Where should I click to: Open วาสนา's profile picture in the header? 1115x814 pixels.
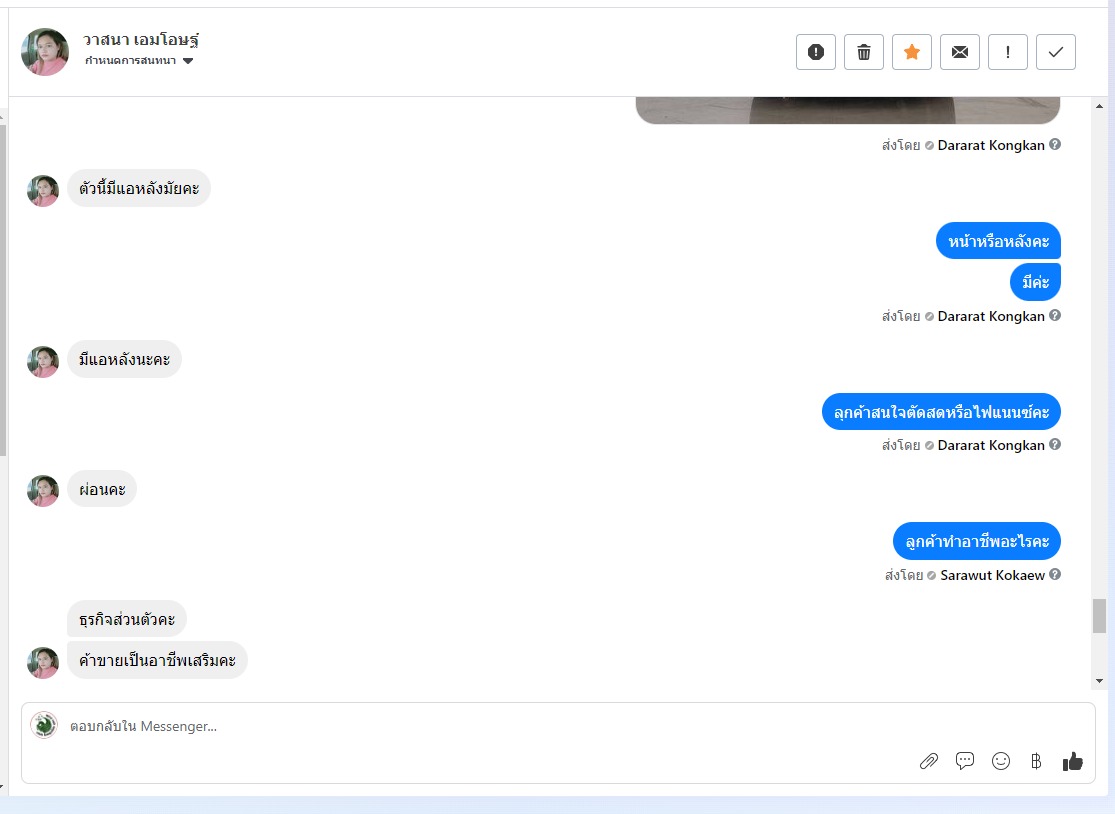(x=45, y=52)
